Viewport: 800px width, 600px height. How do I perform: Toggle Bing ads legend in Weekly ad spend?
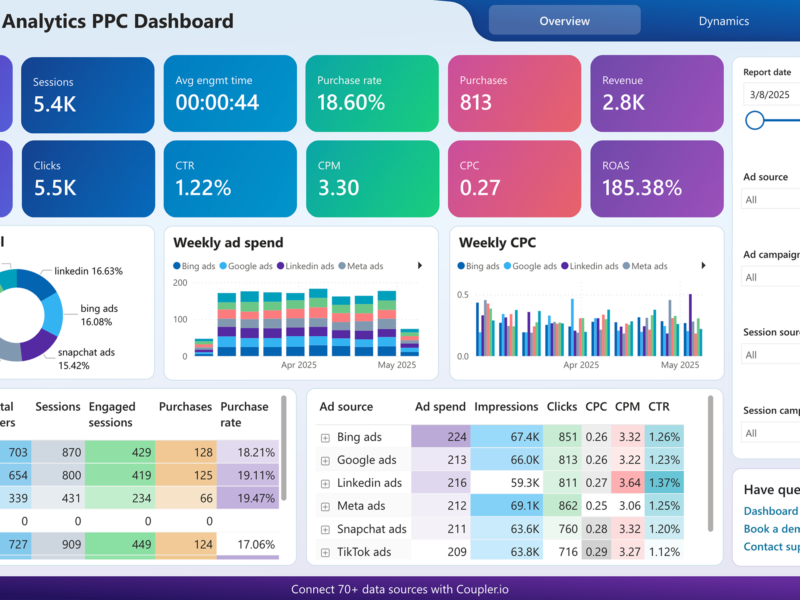[194, 266]
